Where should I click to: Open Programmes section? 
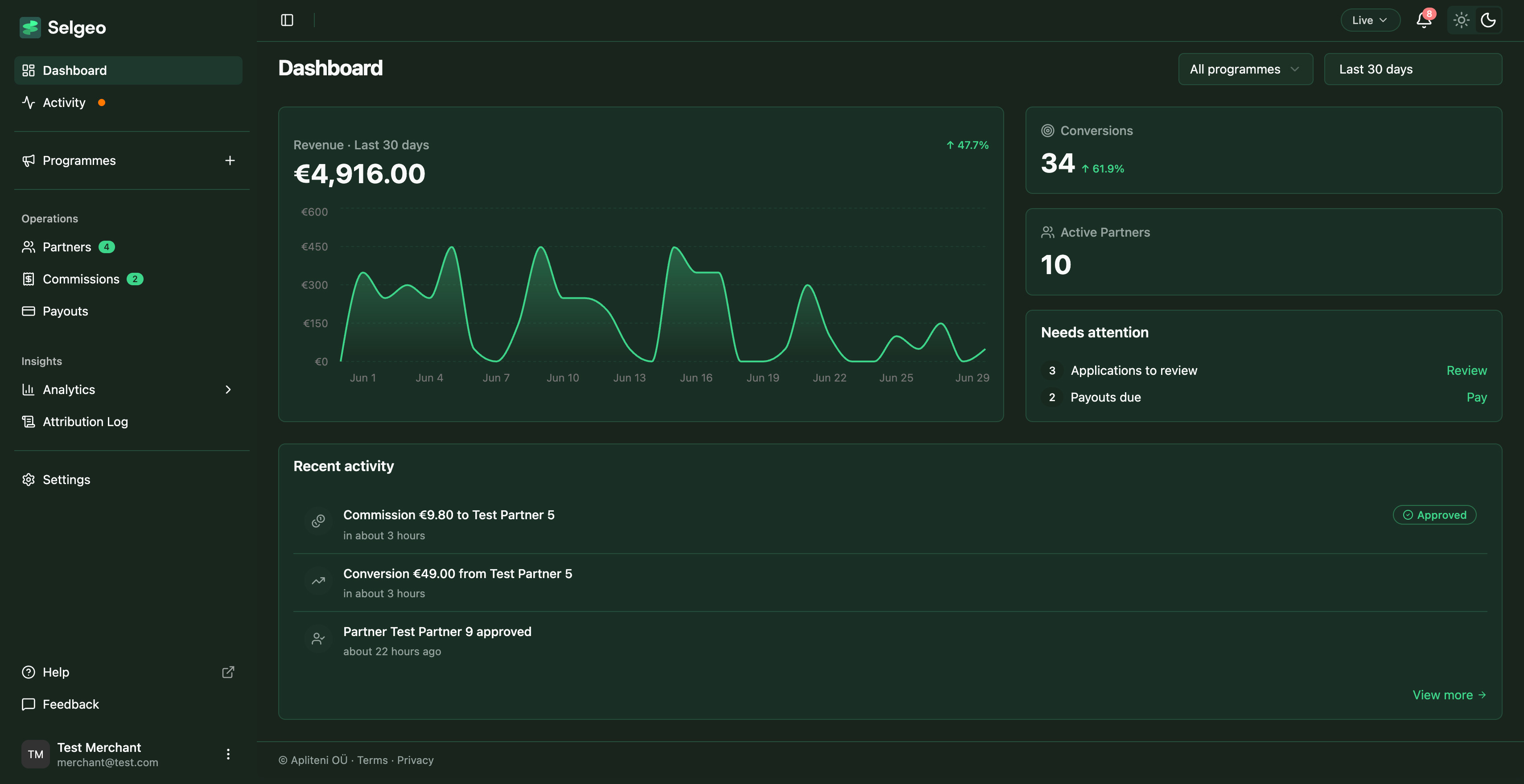tap(79, 160)
